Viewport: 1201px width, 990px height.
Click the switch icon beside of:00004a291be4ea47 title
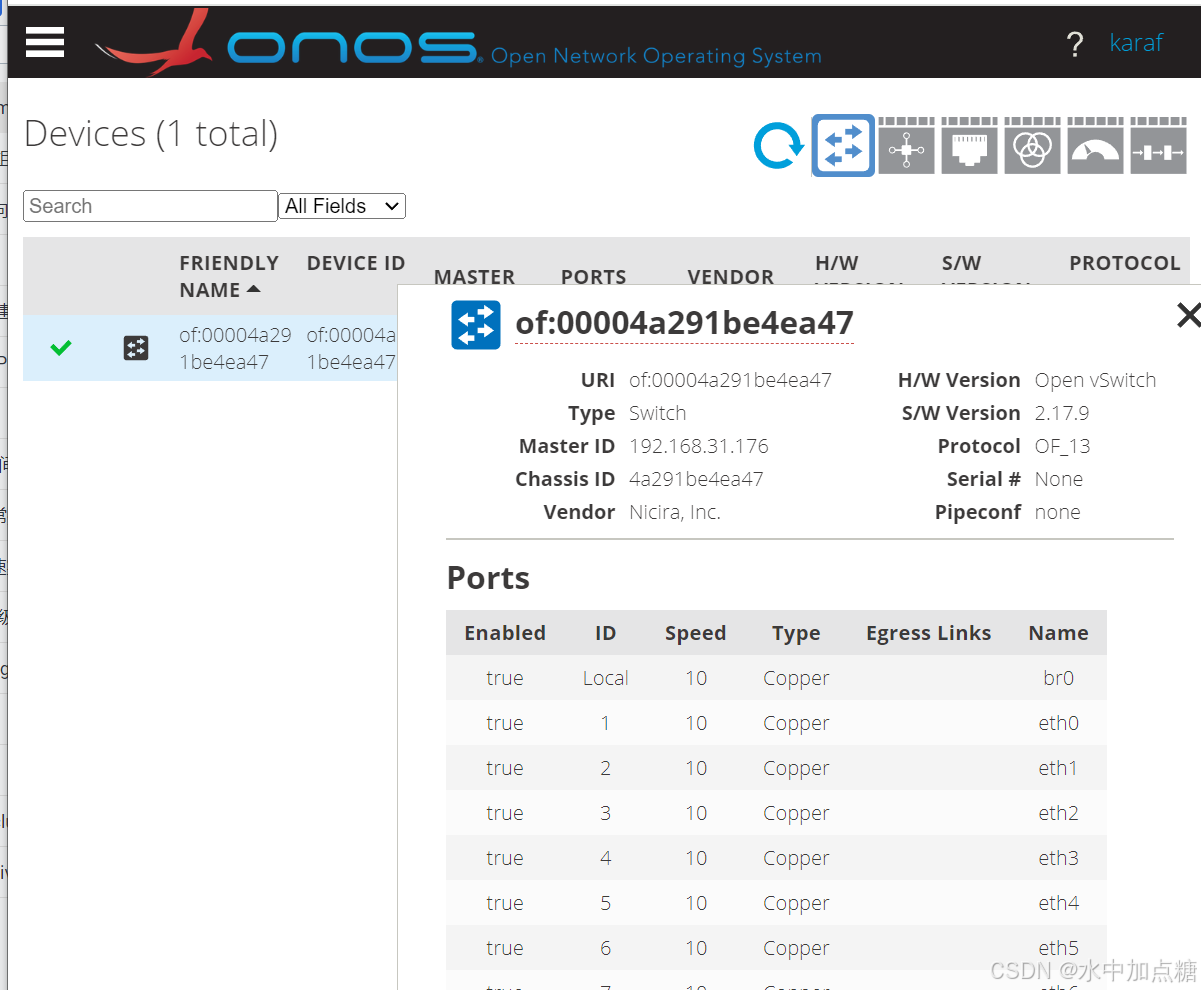pyautogui.click(x=475, y=324)
